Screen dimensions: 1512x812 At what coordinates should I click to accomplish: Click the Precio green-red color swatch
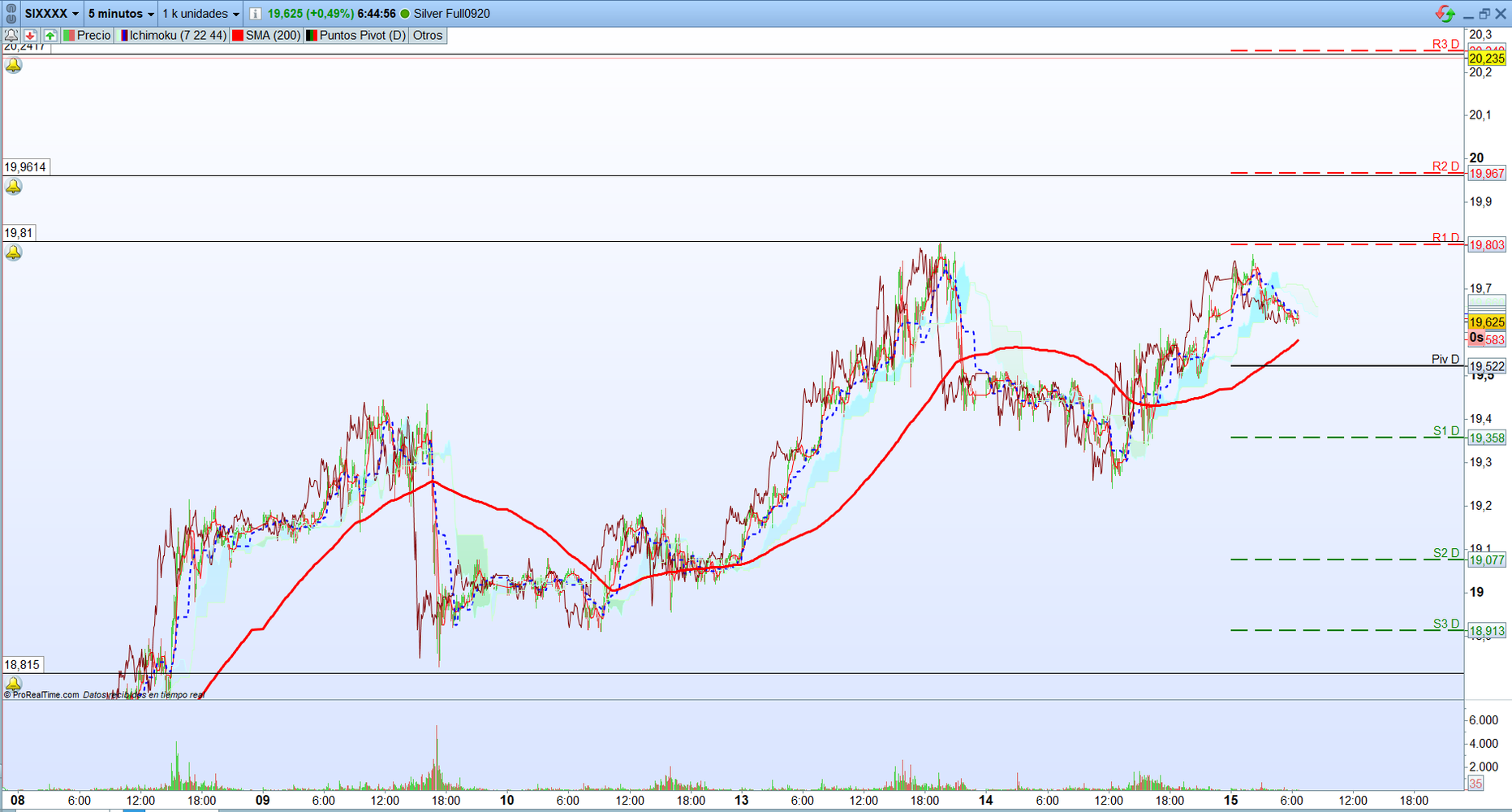click(x=69, y=36)
